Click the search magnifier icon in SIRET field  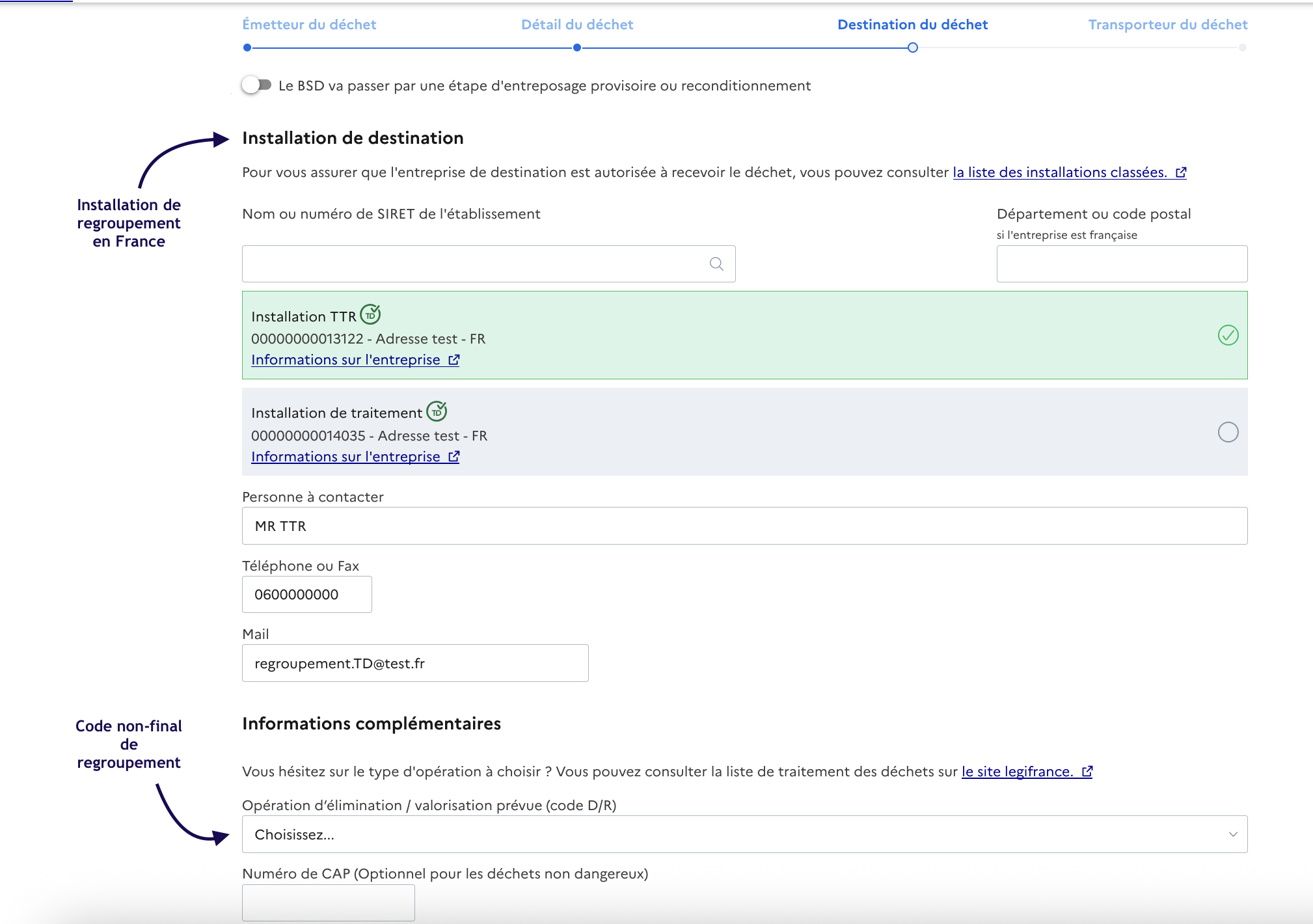click(716, 264)
